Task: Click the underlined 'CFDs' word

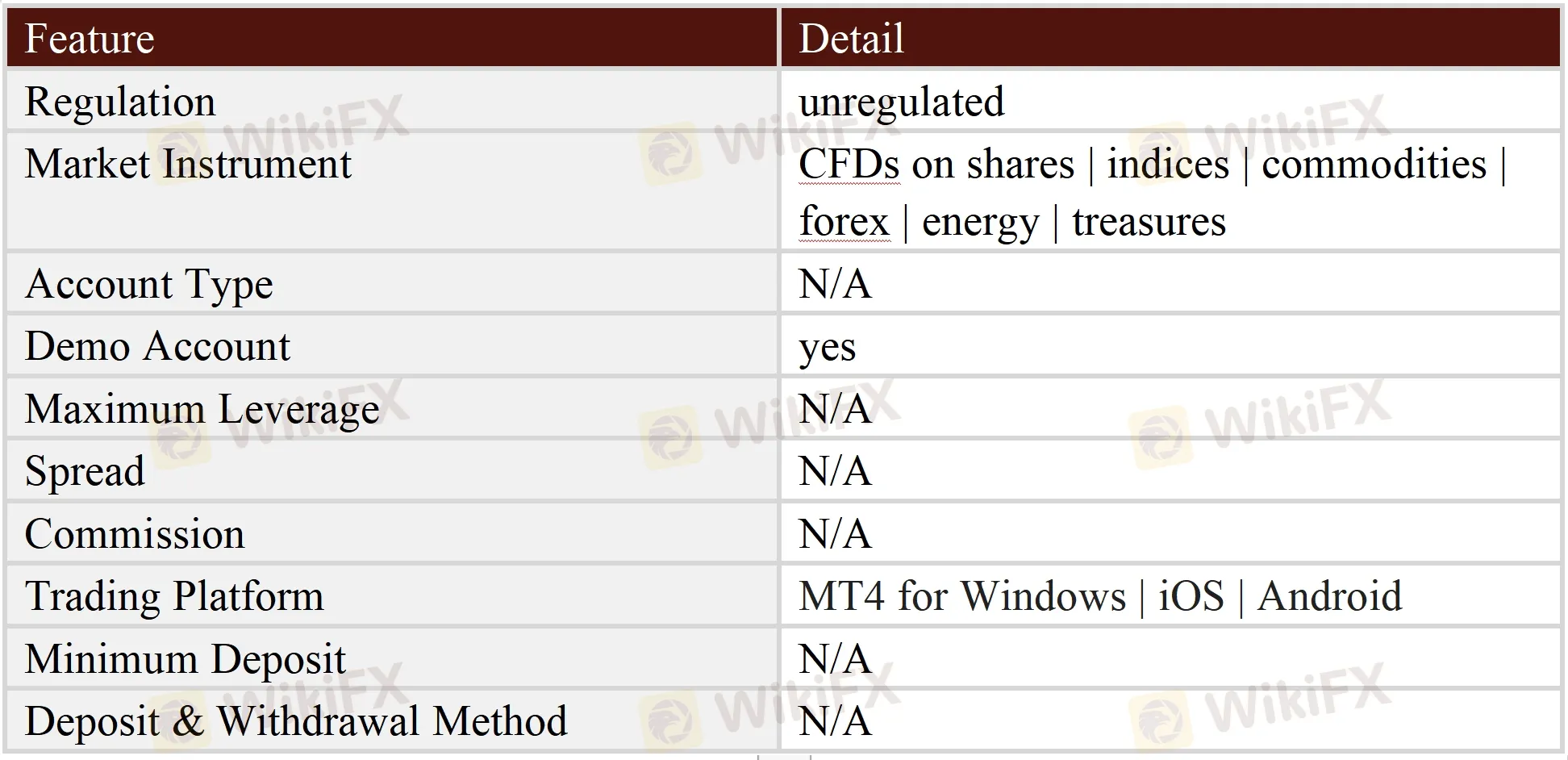Action: pos(849,164)
